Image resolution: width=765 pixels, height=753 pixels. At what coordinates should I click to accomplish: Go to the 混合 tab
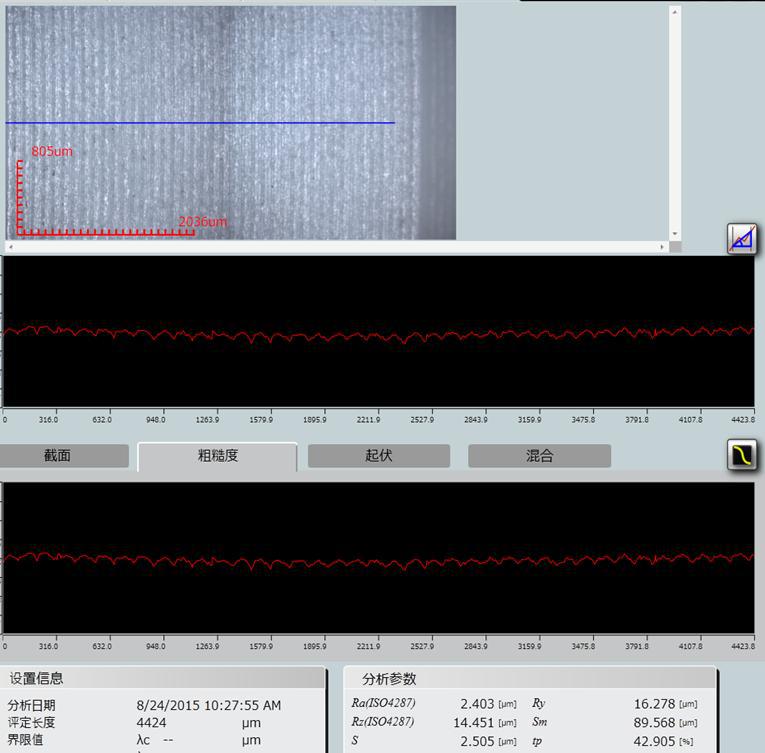(x=539, y=456)
